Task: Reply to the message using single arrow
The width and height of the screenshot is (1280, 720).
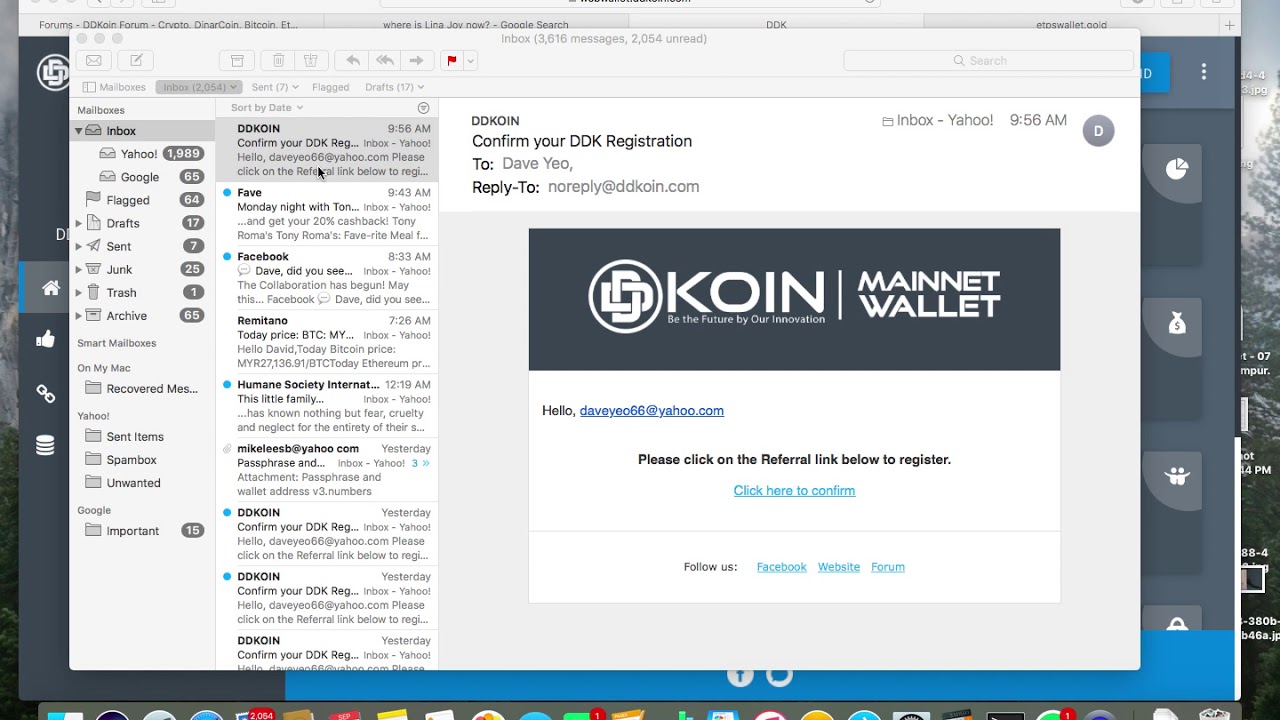Action: pos(352,61)
